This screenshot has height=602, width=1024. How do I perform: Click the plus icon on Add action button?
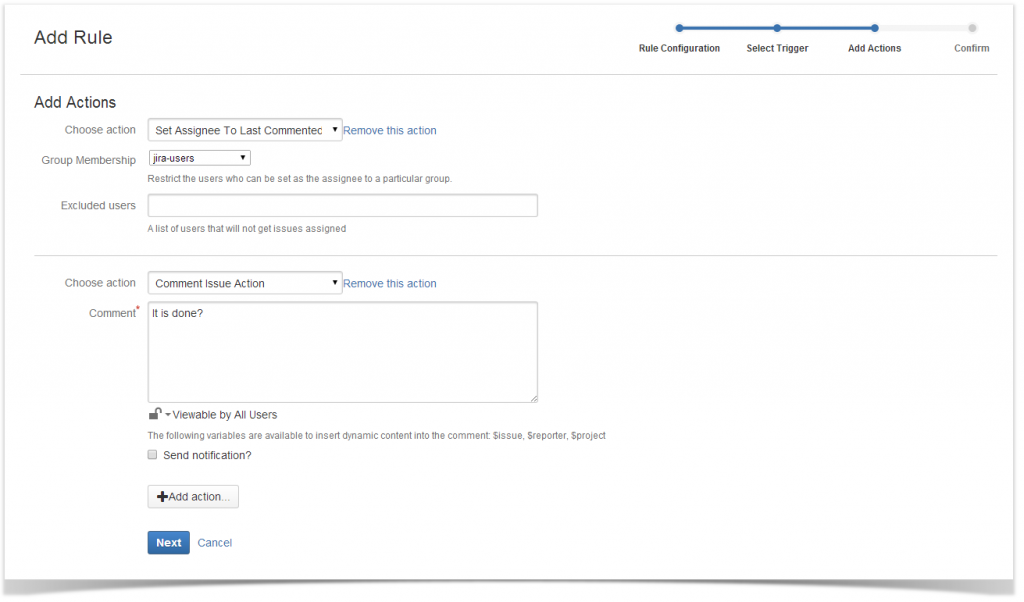163,496
